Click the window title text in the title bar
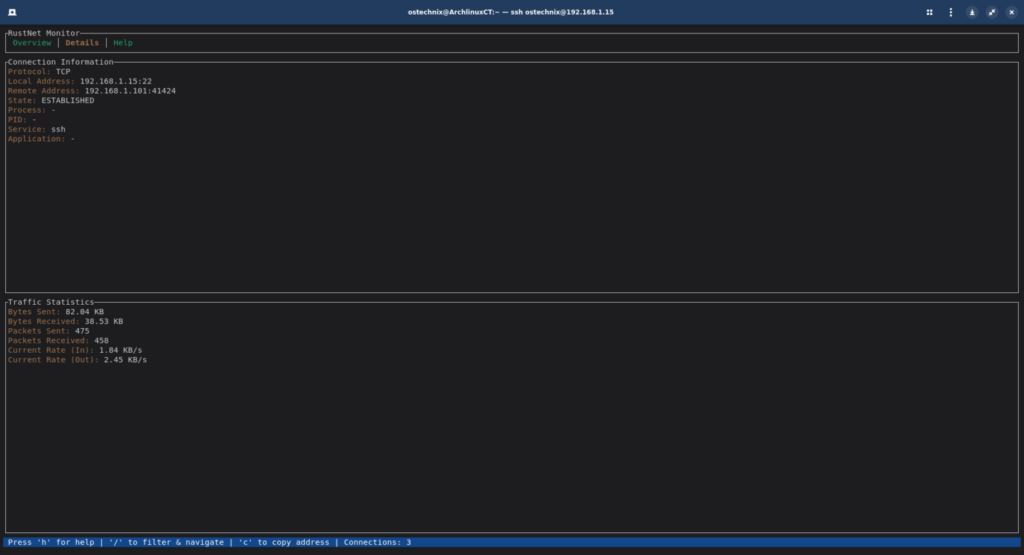 tap(511, 12)
